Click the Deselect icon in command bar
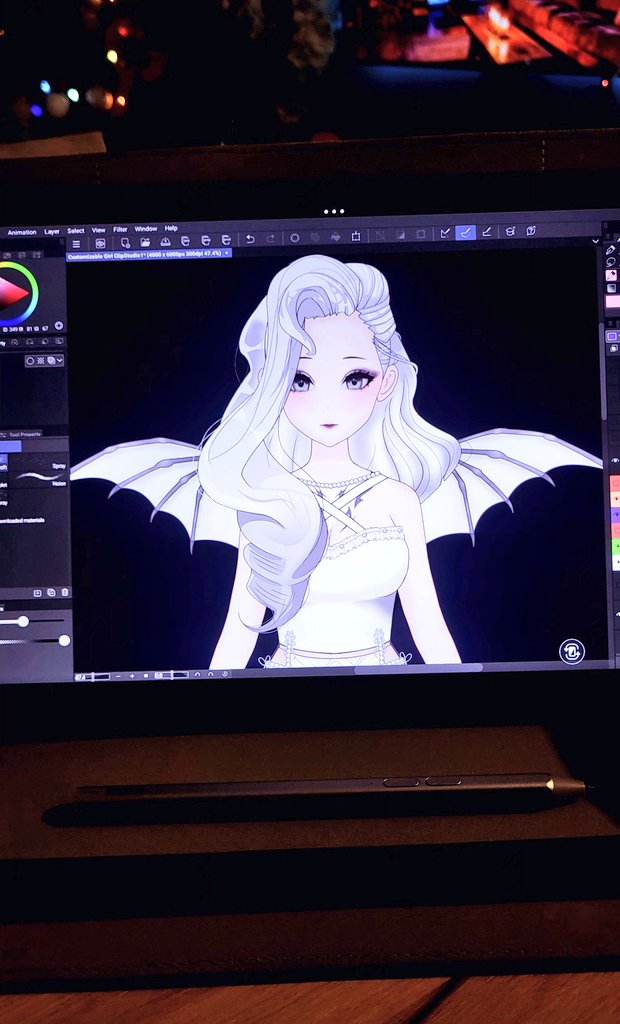Viewport: 620px width, 1024px height. click(379, 234)
